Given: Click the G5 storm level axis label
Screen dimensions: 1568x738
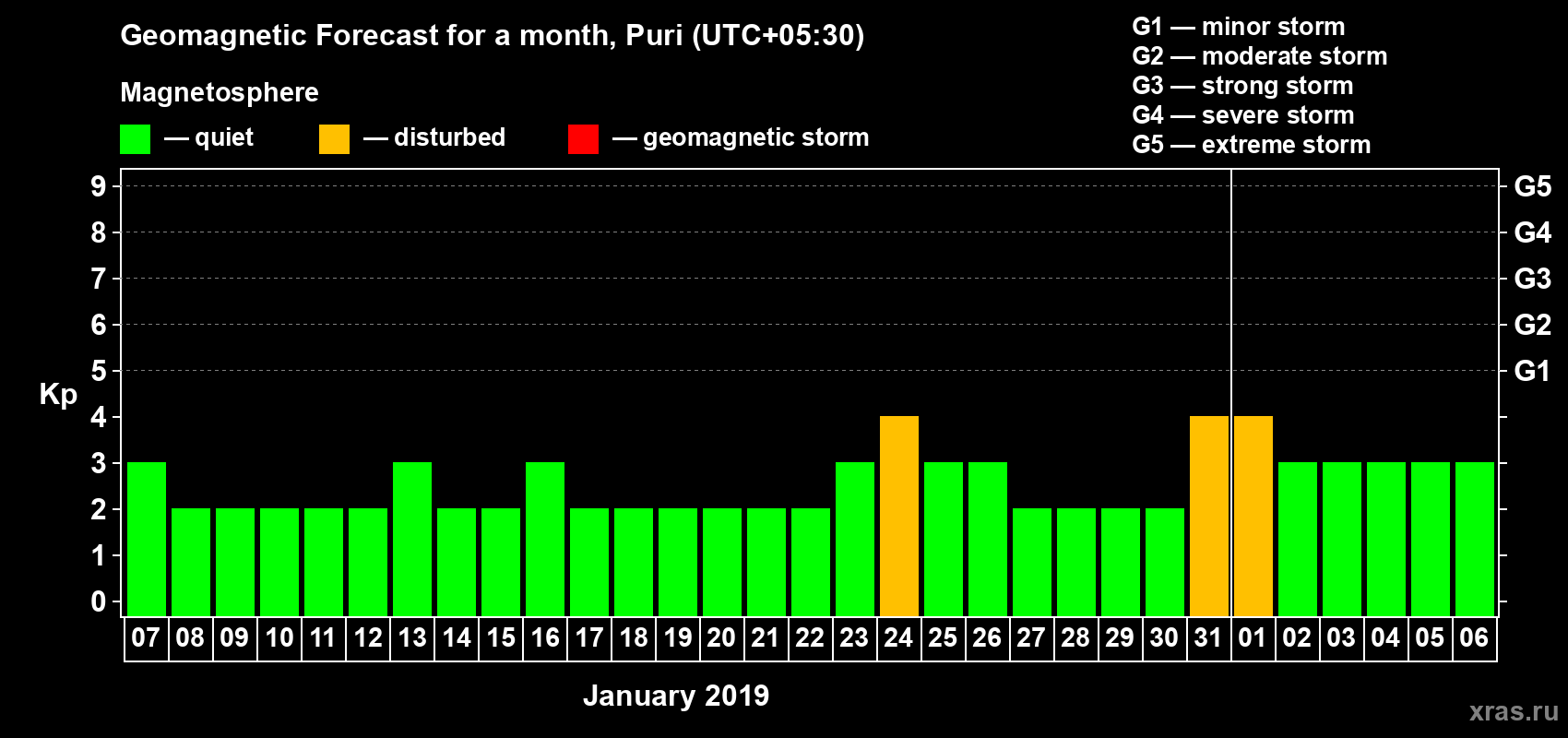Looking at the screenshot, I should 1532,186.
